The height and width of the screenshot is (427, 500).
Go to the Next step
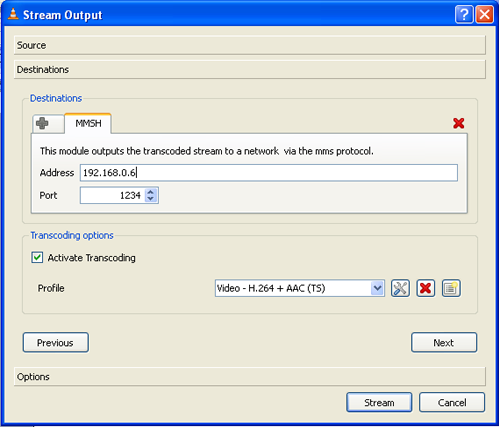(x=444, y=342)
